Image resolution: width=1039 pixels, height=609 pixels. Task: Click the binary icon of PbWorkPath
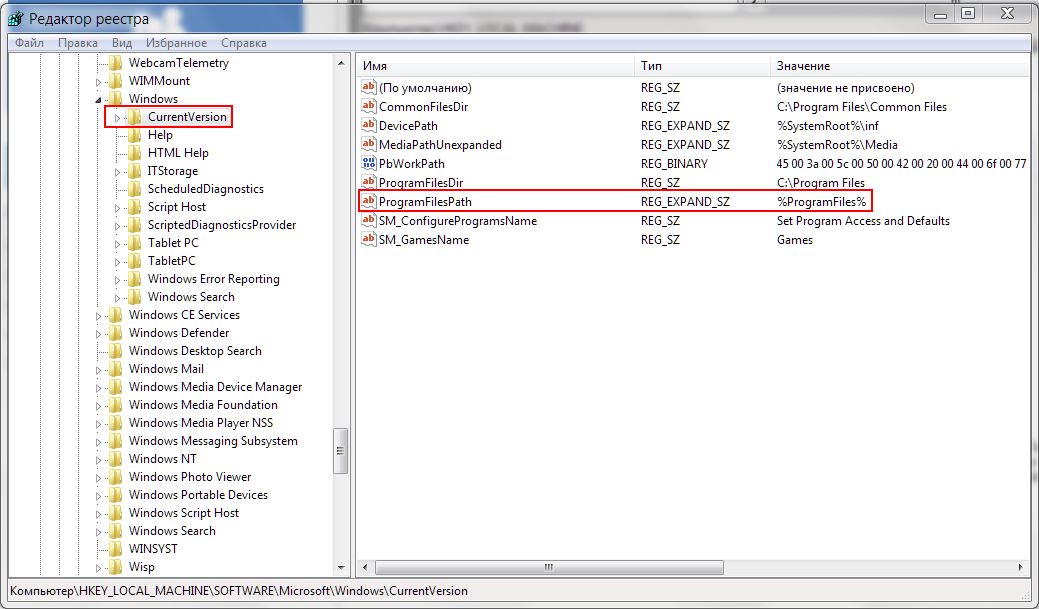[369, 163]
